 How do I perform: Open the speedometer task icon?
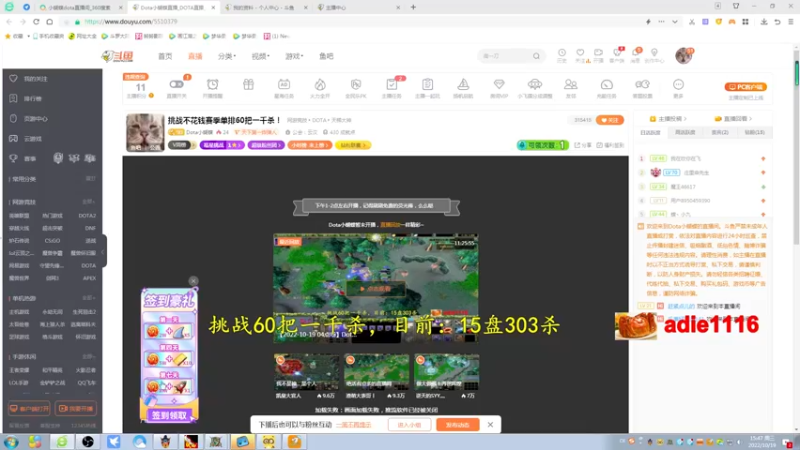coord(607,87)
